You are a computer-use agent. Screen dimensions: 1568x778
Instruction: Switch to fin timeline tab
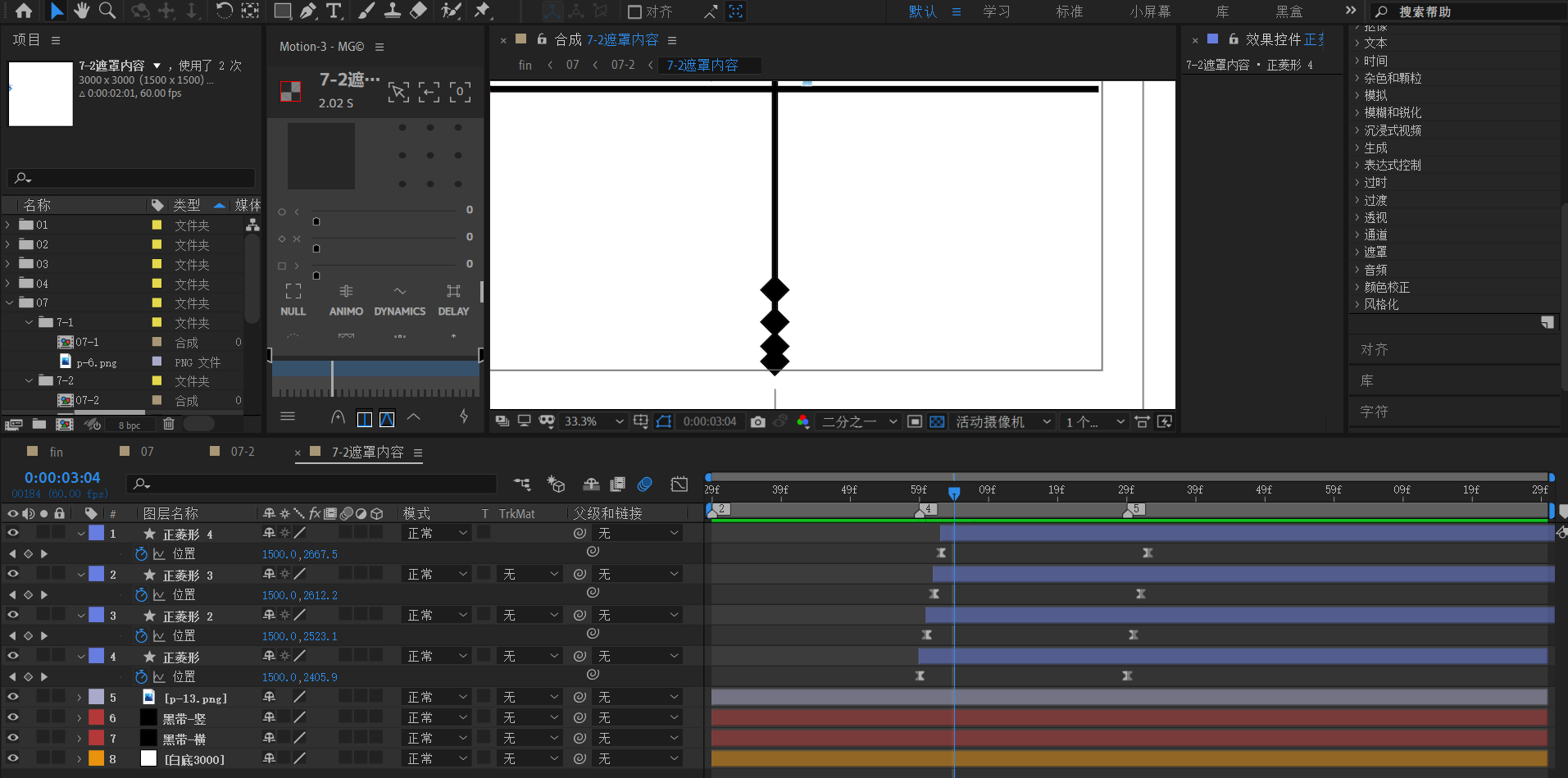click(x=56, y=452)
